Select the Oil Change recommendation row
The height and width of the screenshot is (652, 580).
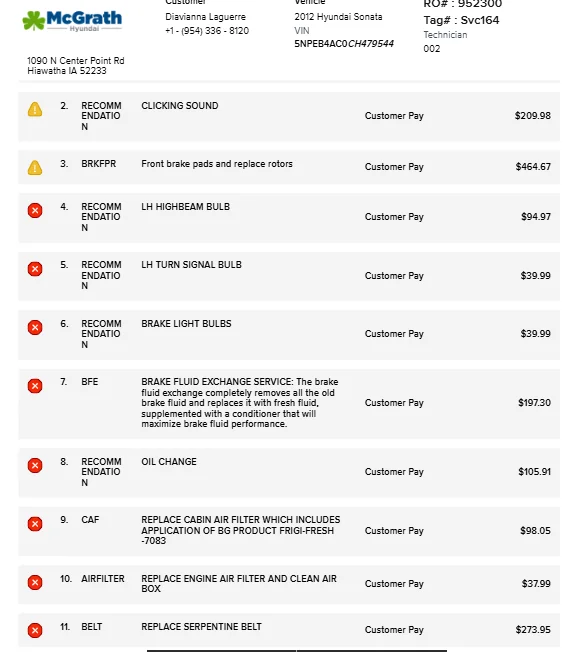[x=289, y=472]
